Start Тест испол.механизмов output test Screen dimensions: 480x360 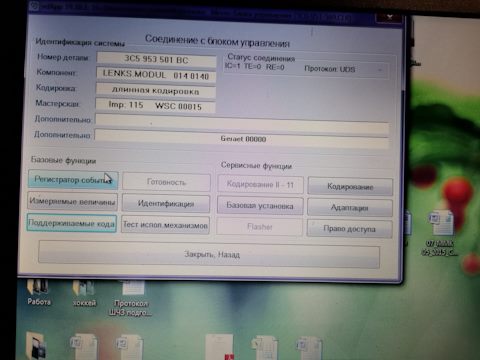pos(165,225)
